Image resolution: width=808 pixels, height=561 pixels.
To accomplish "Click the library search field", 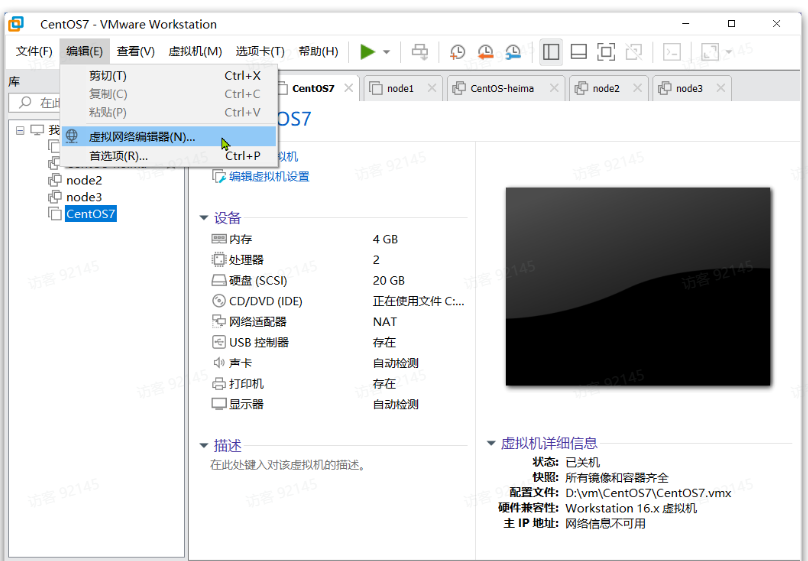I will [x=35, y=103].
